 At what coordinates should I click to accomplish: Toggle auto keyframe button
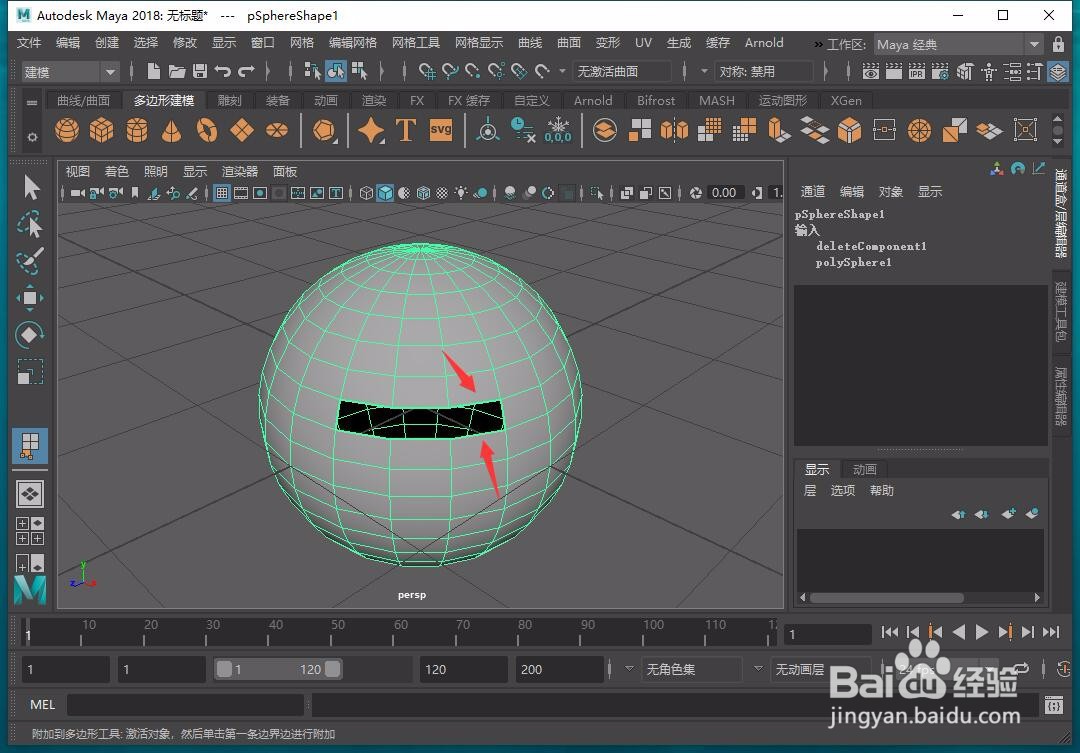1063,669
